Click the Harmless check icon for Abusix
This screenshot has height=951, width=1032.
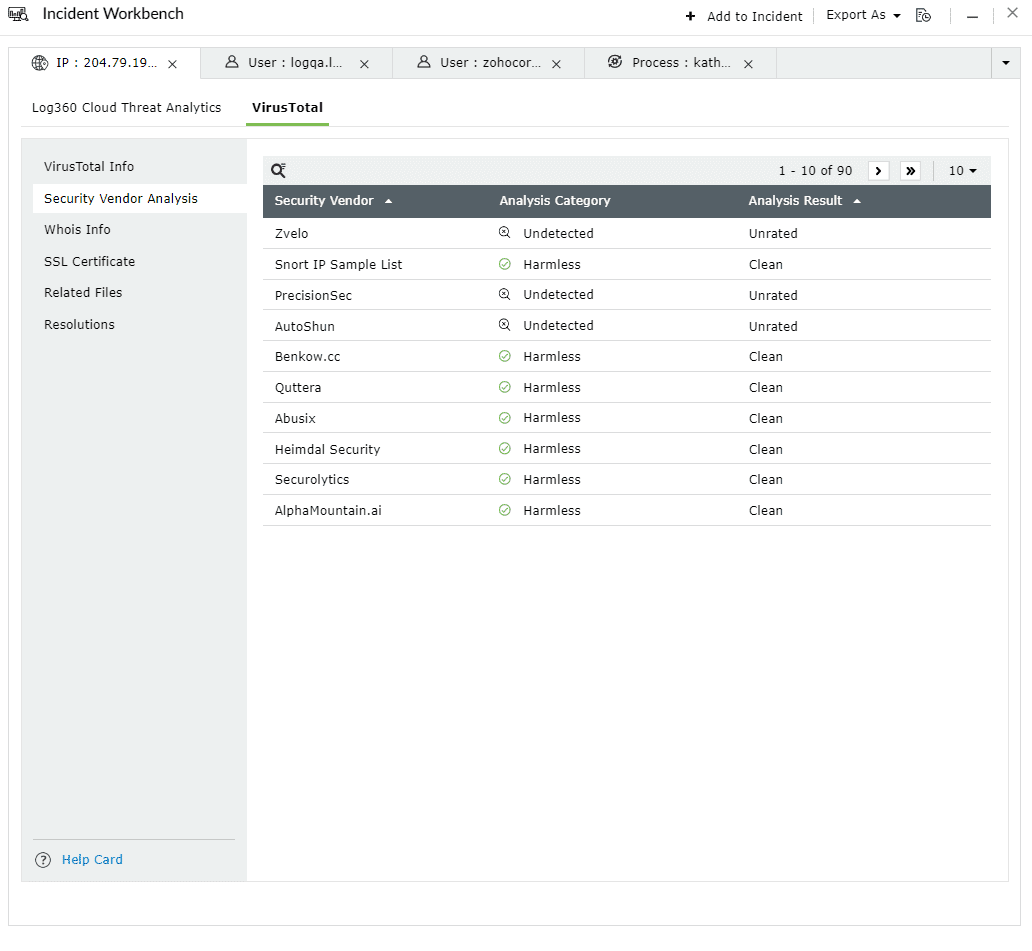pyautogui.click(x=504, y=418)
